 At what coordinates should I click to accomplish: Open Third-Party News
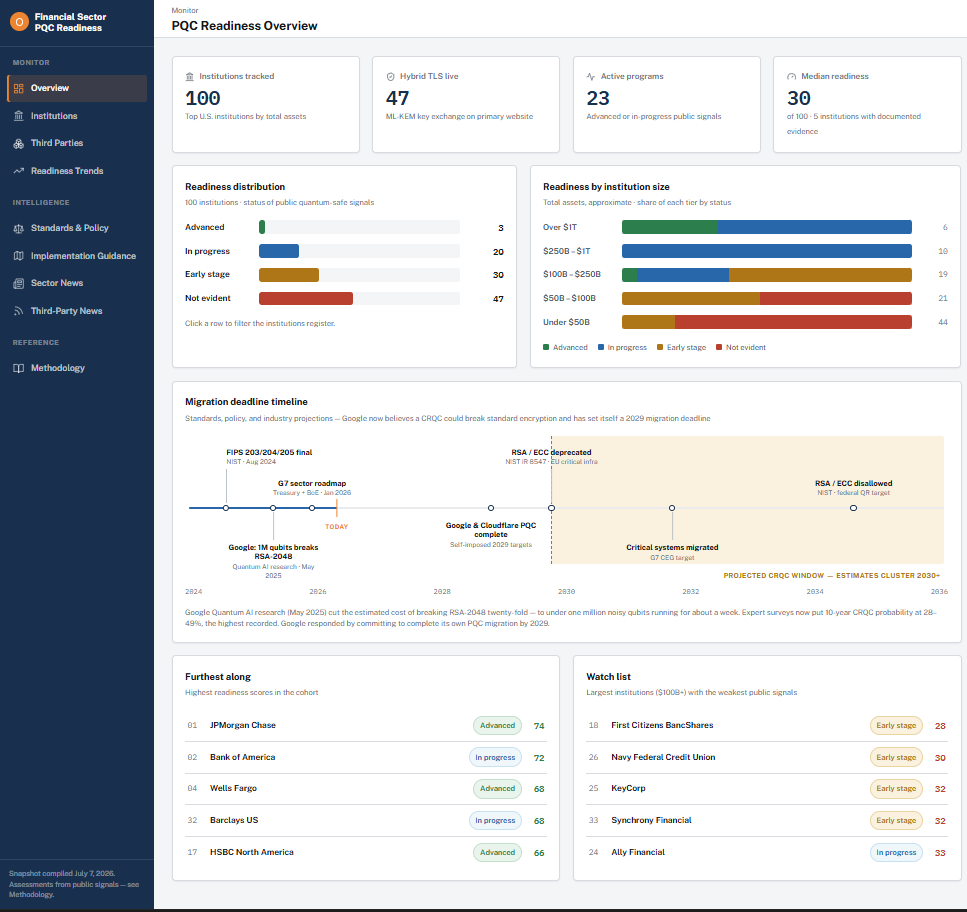(x=77, y=311)
